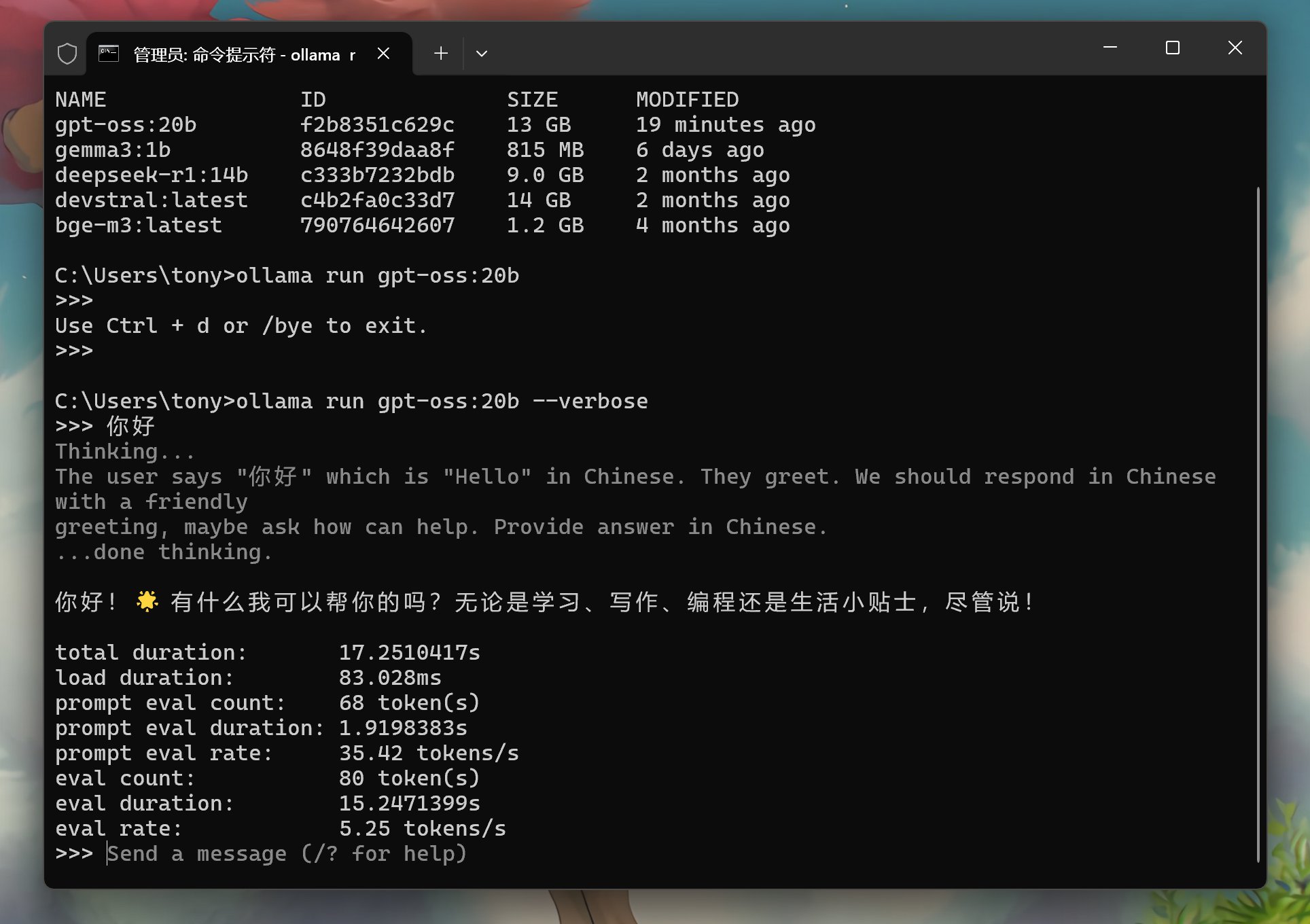Click the ...done thinking. line
The width and height of the screenshot is (1310, 924).
tap(164, 552)
